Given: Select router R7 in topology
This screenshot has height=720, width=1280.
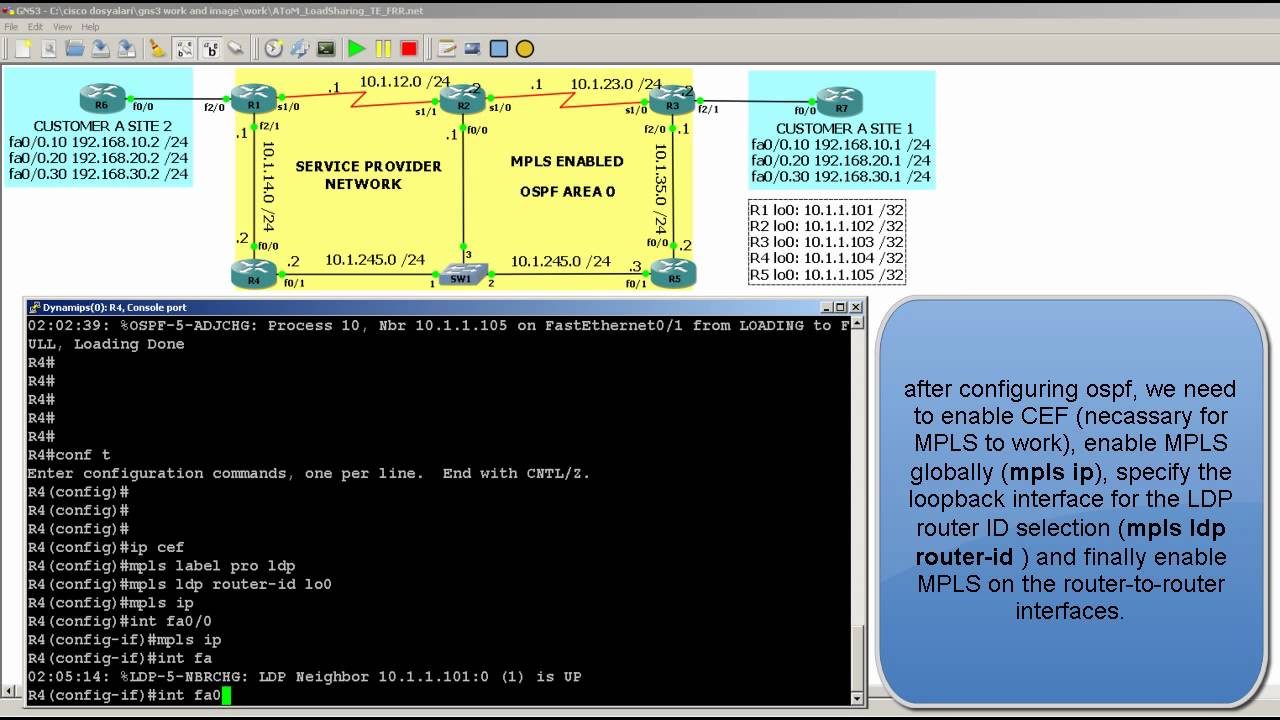Looking at the screenshot, I should pyautogui.click(x=840, y=101).
